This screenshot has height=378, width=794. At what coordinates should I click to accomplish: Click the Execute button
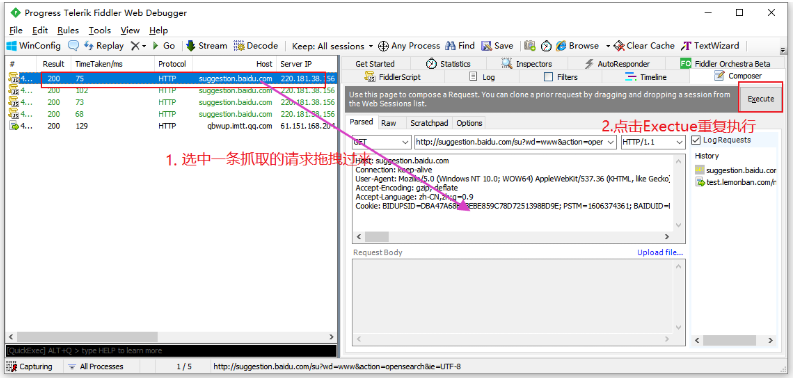tap(761, 99)
